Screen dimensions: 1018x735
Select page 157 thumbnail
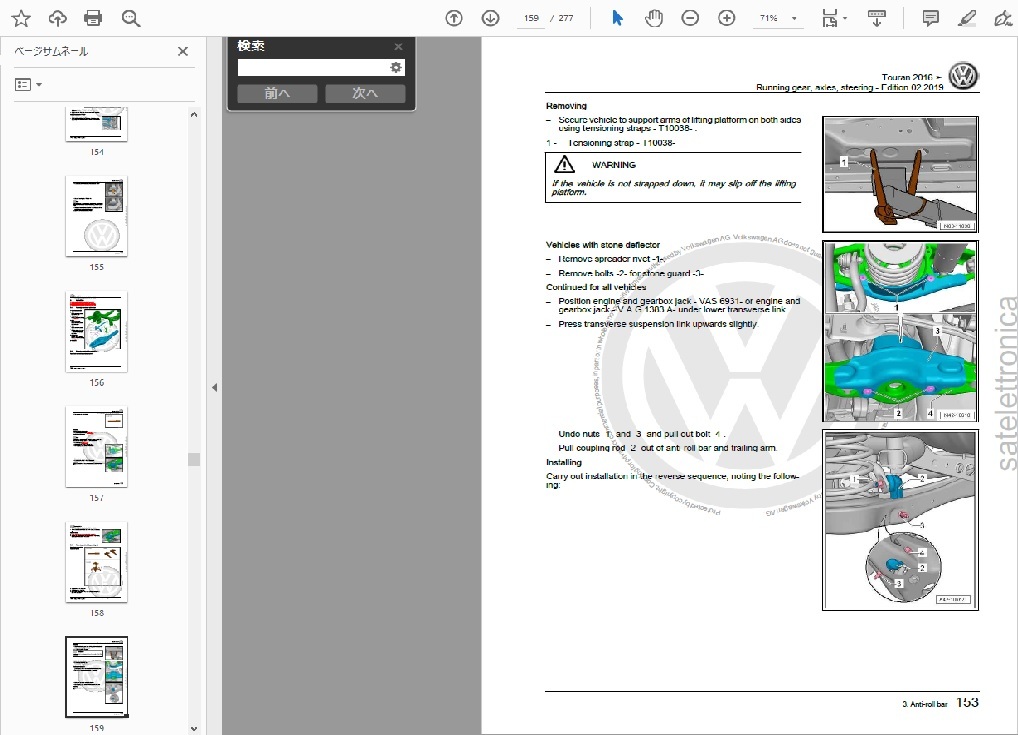[x=96, y=447]
